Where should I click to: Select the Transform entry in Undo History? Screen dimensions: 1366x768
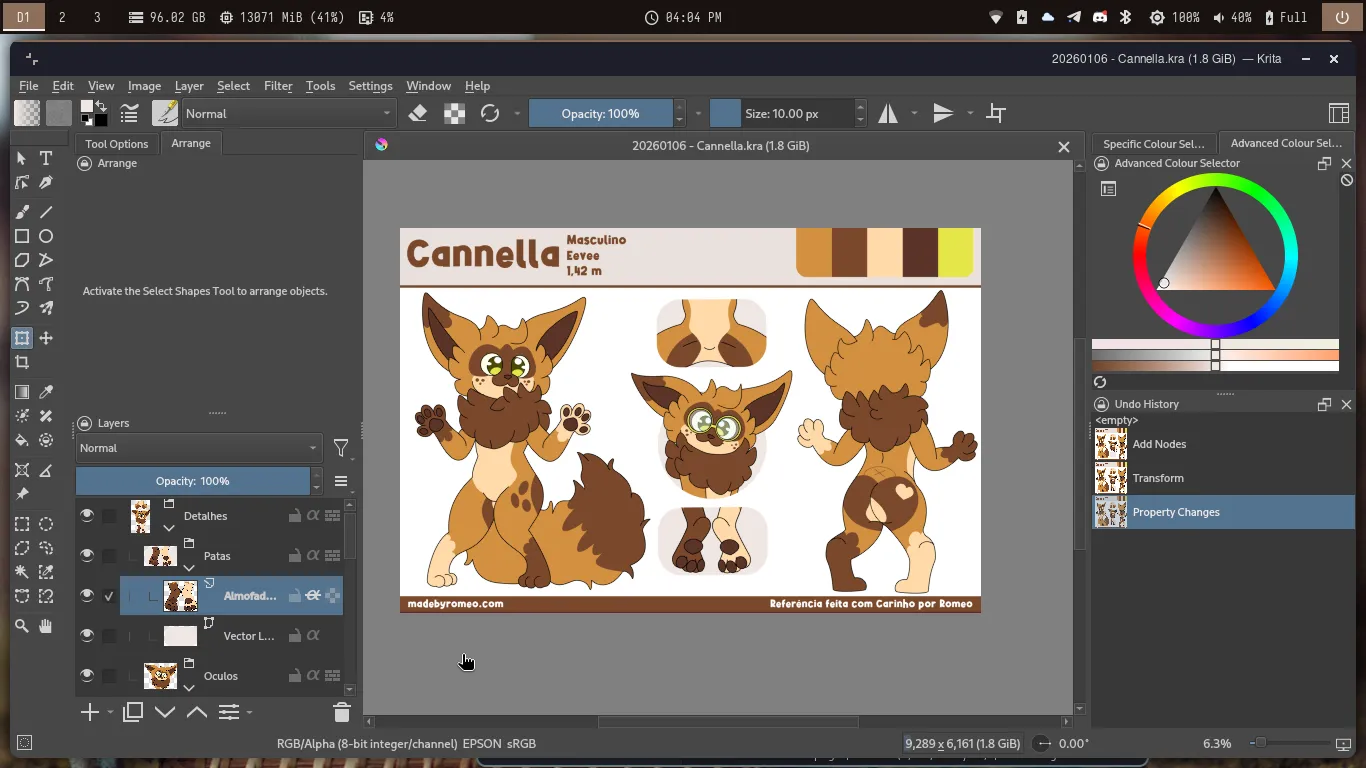click(1157, 478)
